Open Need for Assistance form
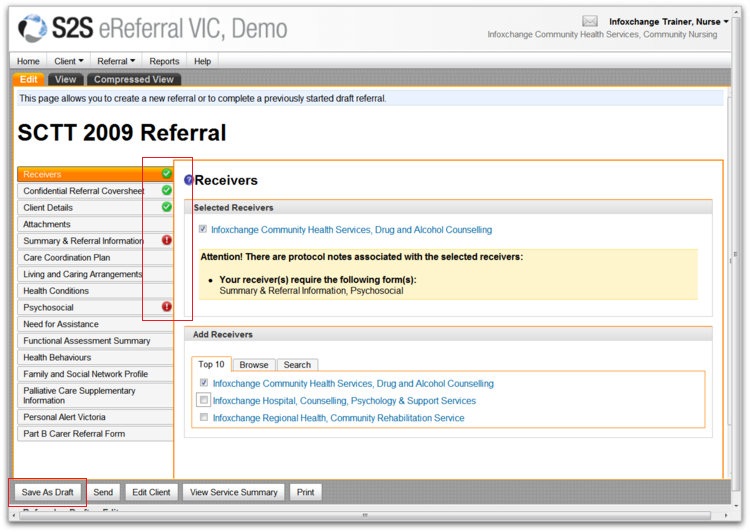Screen dimensions: 750x532 95,324
